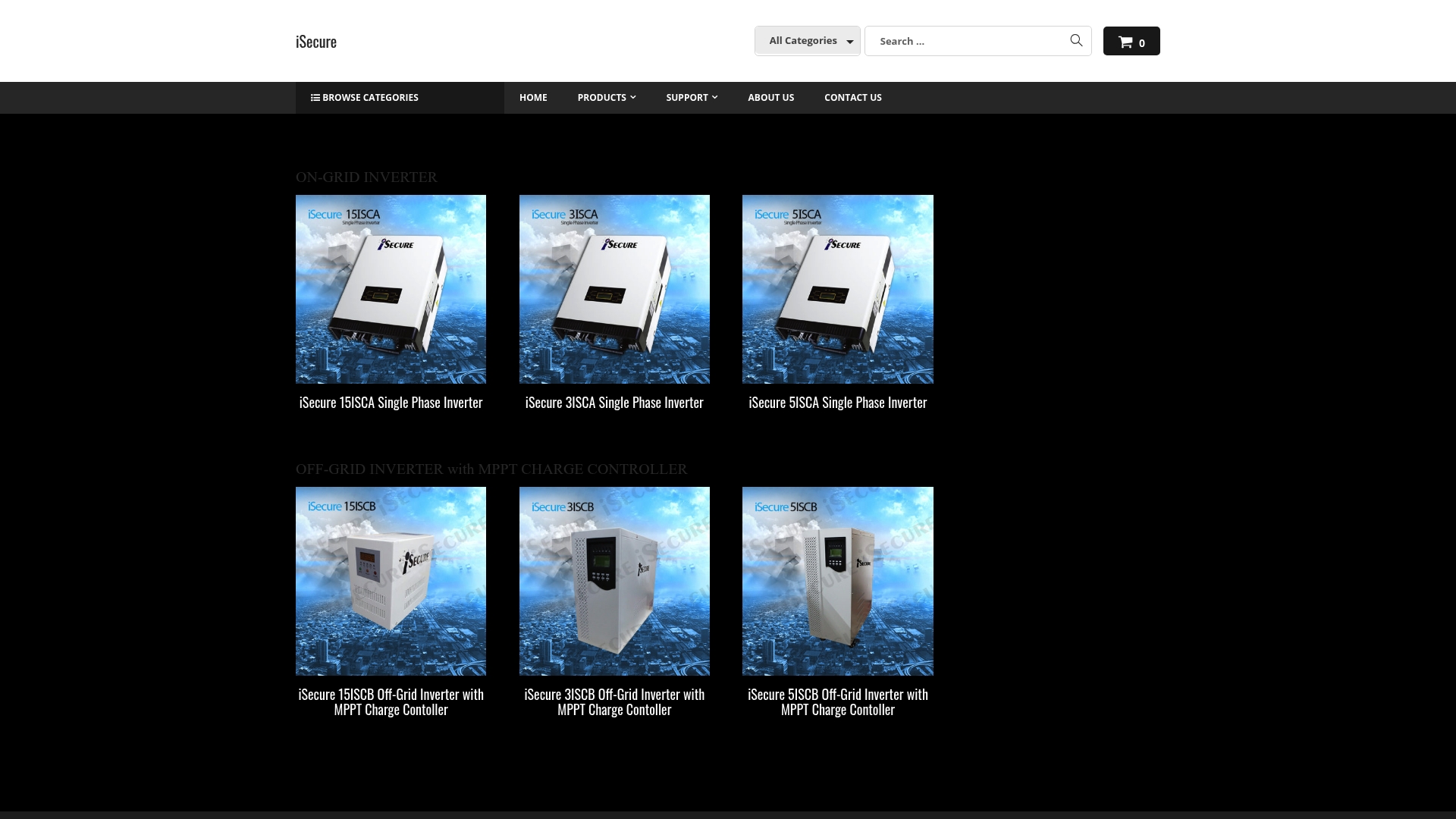Click the 3ISCA inverter product image
Screen dimensions: 1456x819
tap(614, 289)
